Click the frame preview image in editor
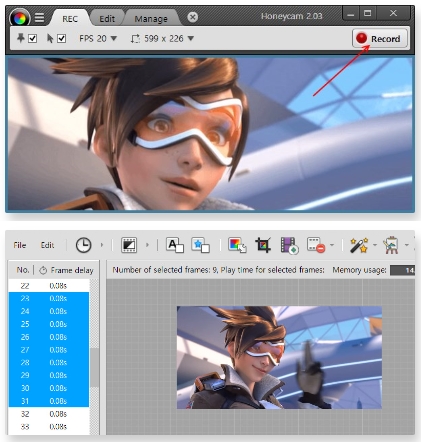421x442 pixels. click(x=279, y=357)
